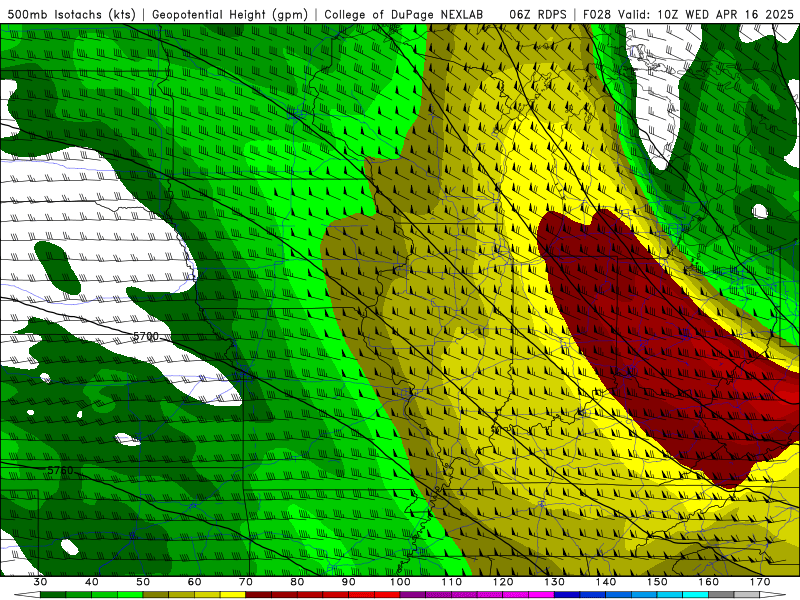The image size is (800, 600).
Task: Click the 150 tick label on the scale
Action: [x=657, y=582]
